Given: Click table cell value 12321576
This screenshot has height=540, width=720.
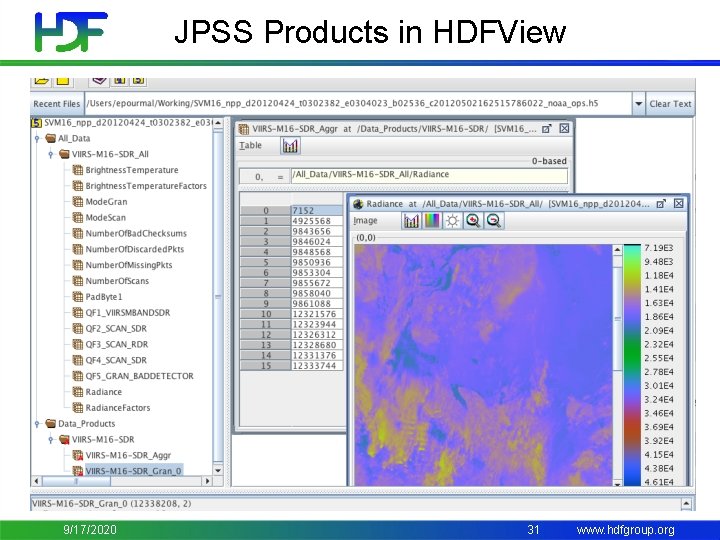Looking at the screenshot, I should (317, 314).
